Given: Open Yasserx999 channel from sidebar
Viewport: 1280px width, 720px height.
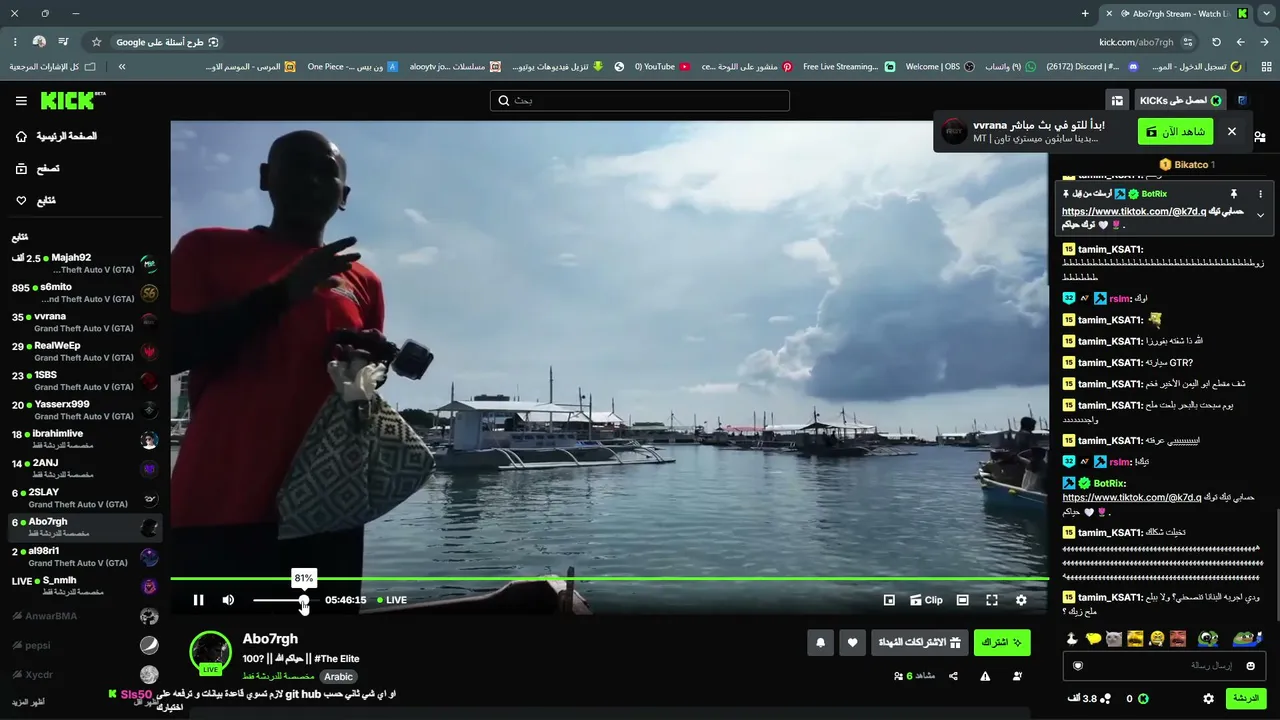Looking at the screenshot, I should tap(85, 410).
